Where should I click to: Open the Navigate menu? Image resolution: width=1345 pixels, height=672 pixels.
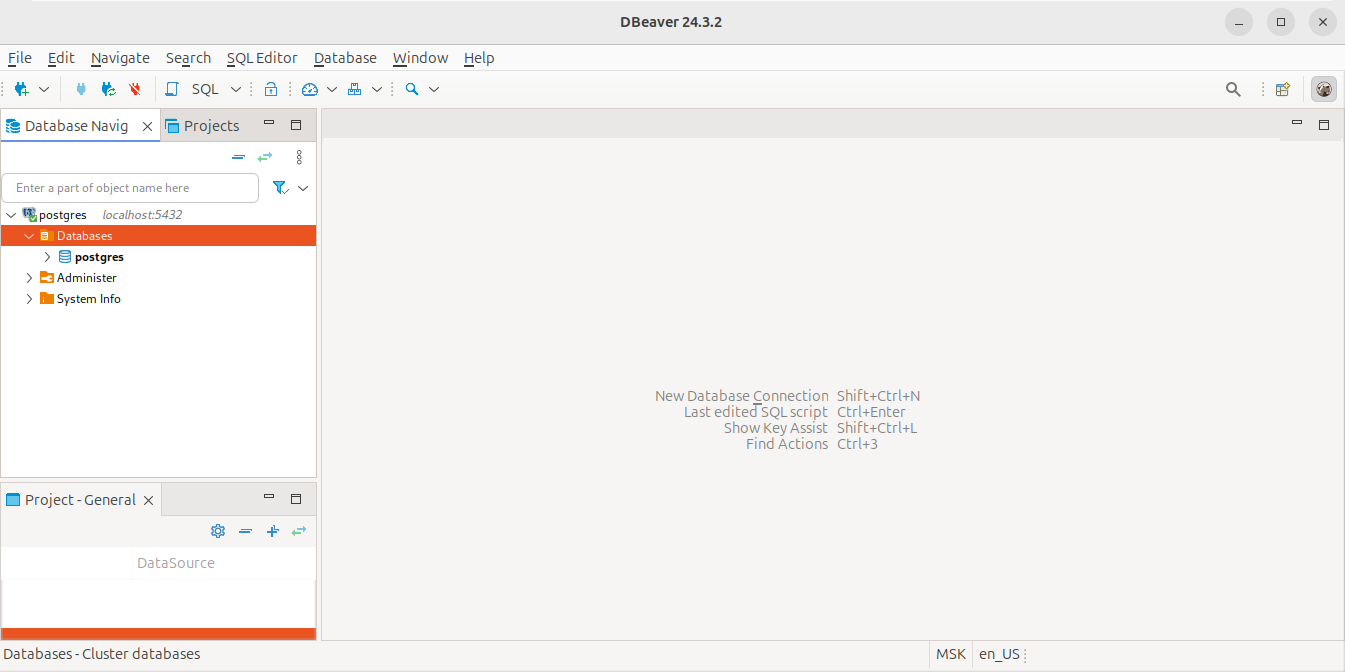click(x=120, y=58)
